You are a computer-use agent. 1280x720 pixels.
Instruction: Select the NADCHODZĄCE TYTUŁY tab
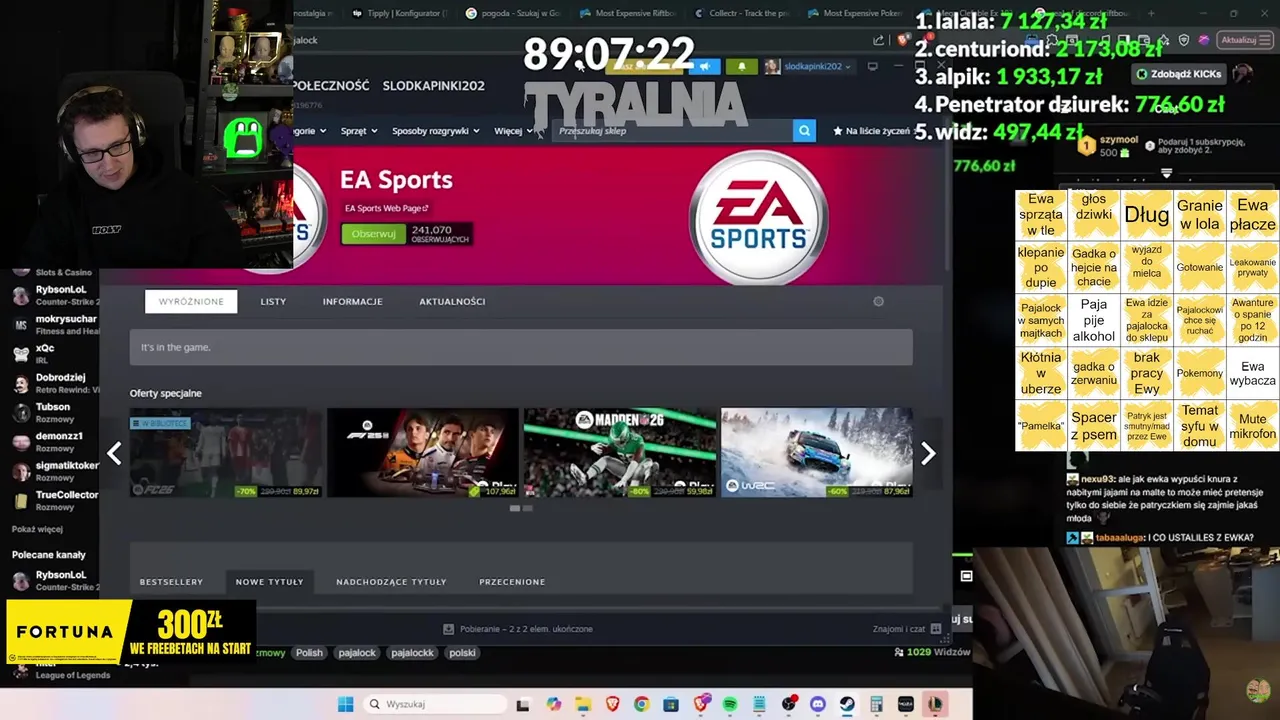coord(391,581)
